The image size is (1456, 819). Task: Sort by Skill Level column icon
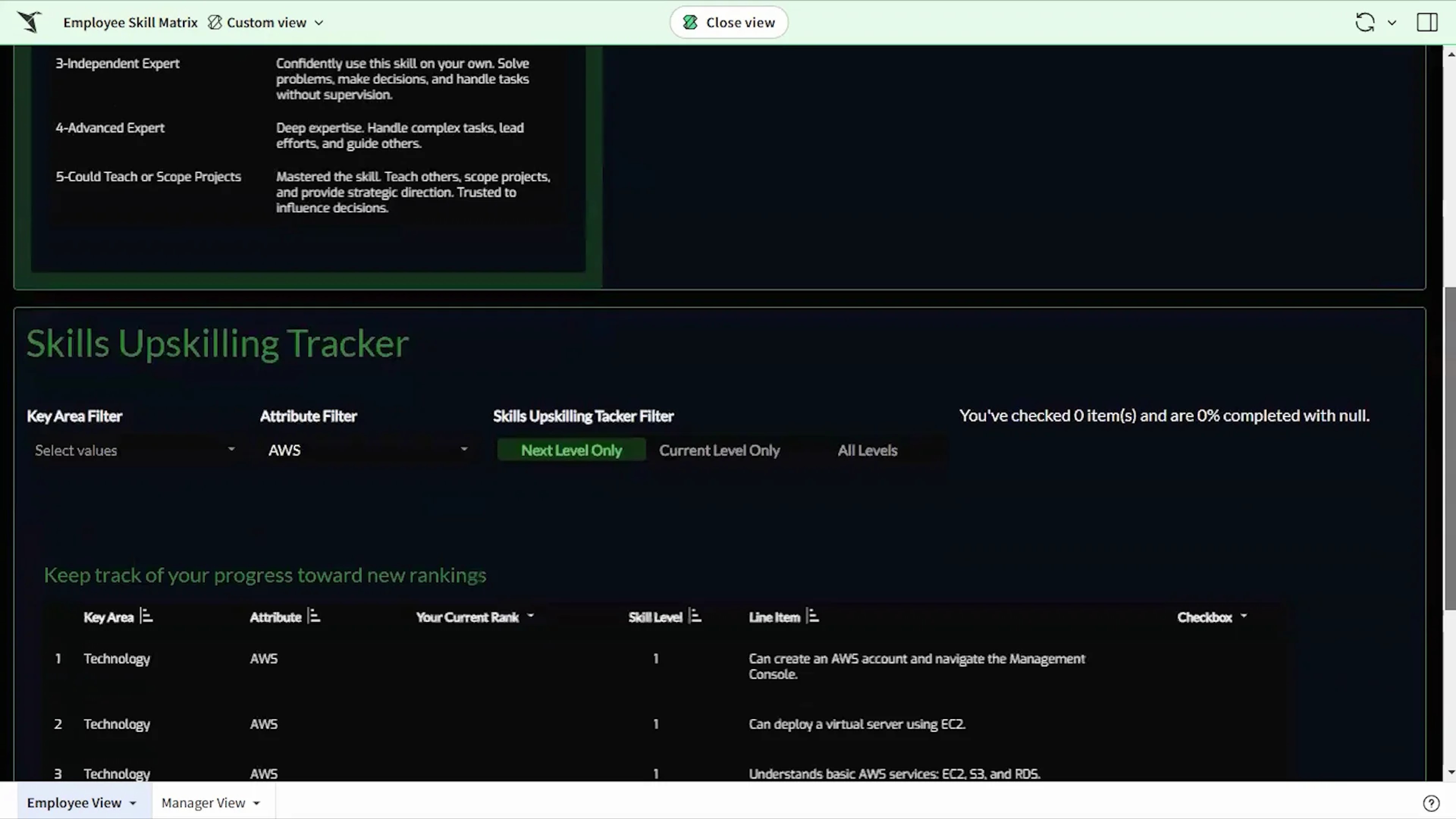pyautogui.click(x=695, y=616)
